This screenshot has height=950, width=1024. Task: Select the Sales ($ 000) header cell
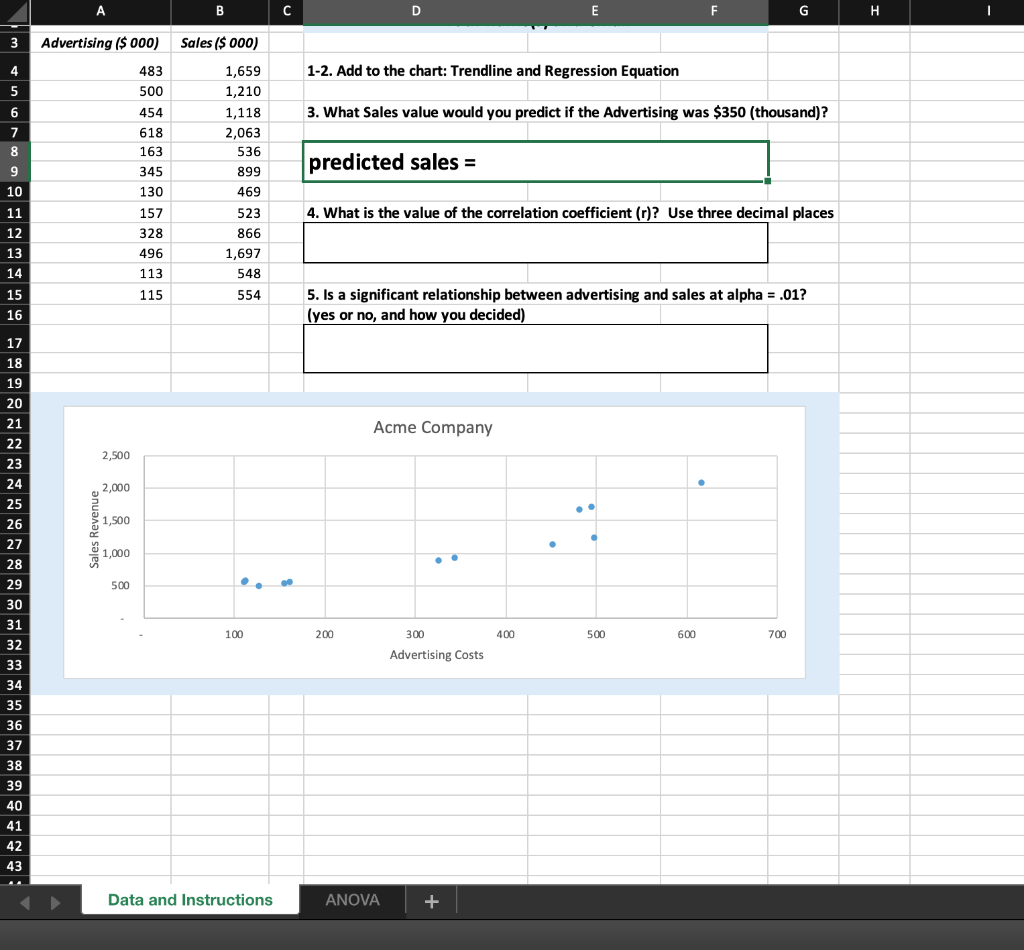point(220,42)
